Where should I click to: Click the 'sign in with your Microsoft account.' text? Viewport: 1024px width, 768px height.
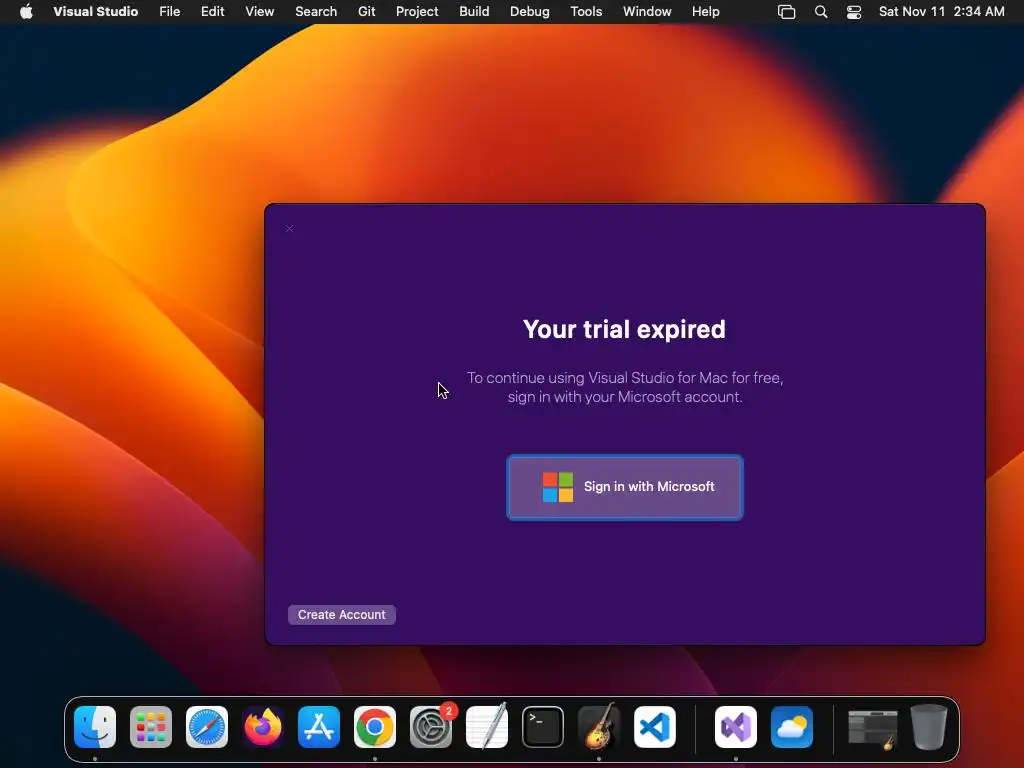pyautogui.click(x=625, y=397)
